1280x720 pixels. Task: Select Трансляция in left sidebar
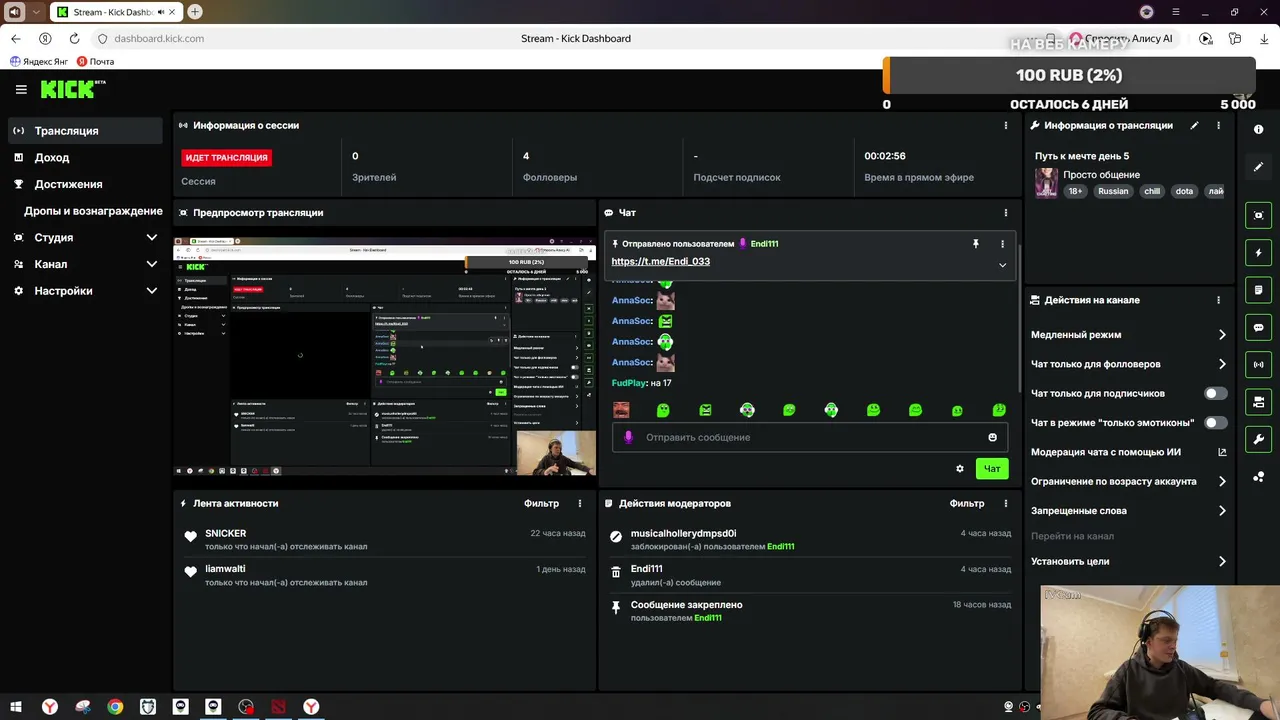click(85, 131)
